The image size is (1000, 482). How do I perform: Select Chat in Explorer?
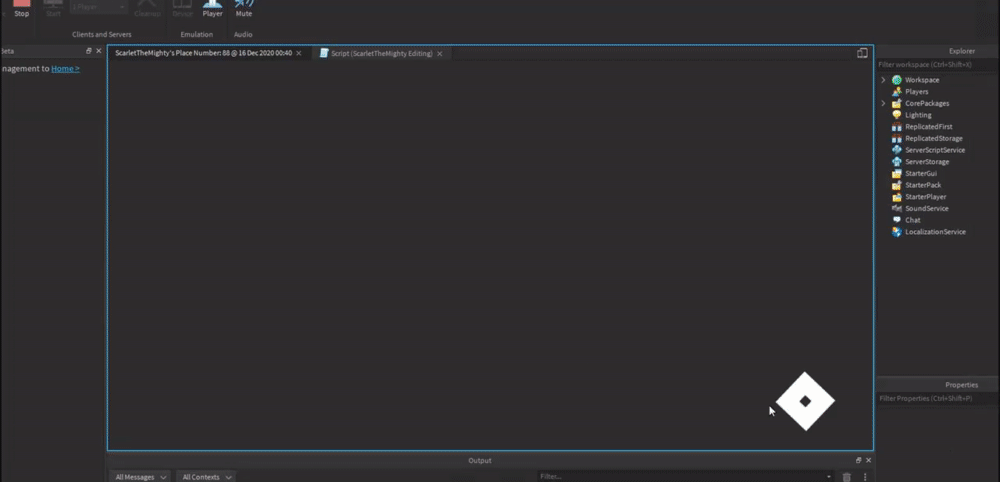point(913,220)
